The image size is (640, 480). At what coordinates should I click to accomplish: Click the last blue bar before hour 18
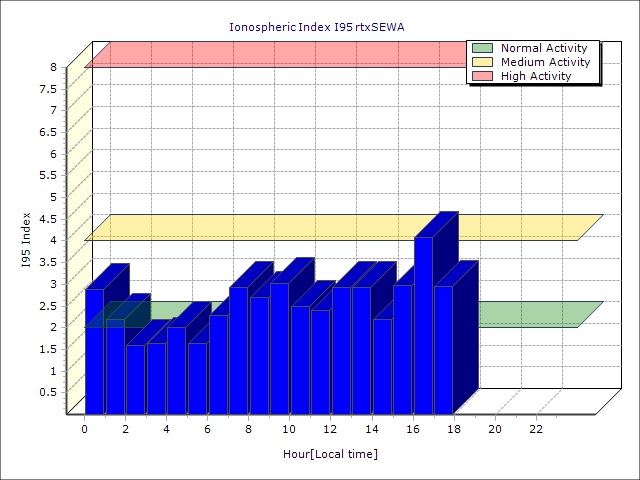tap(443, 350)
